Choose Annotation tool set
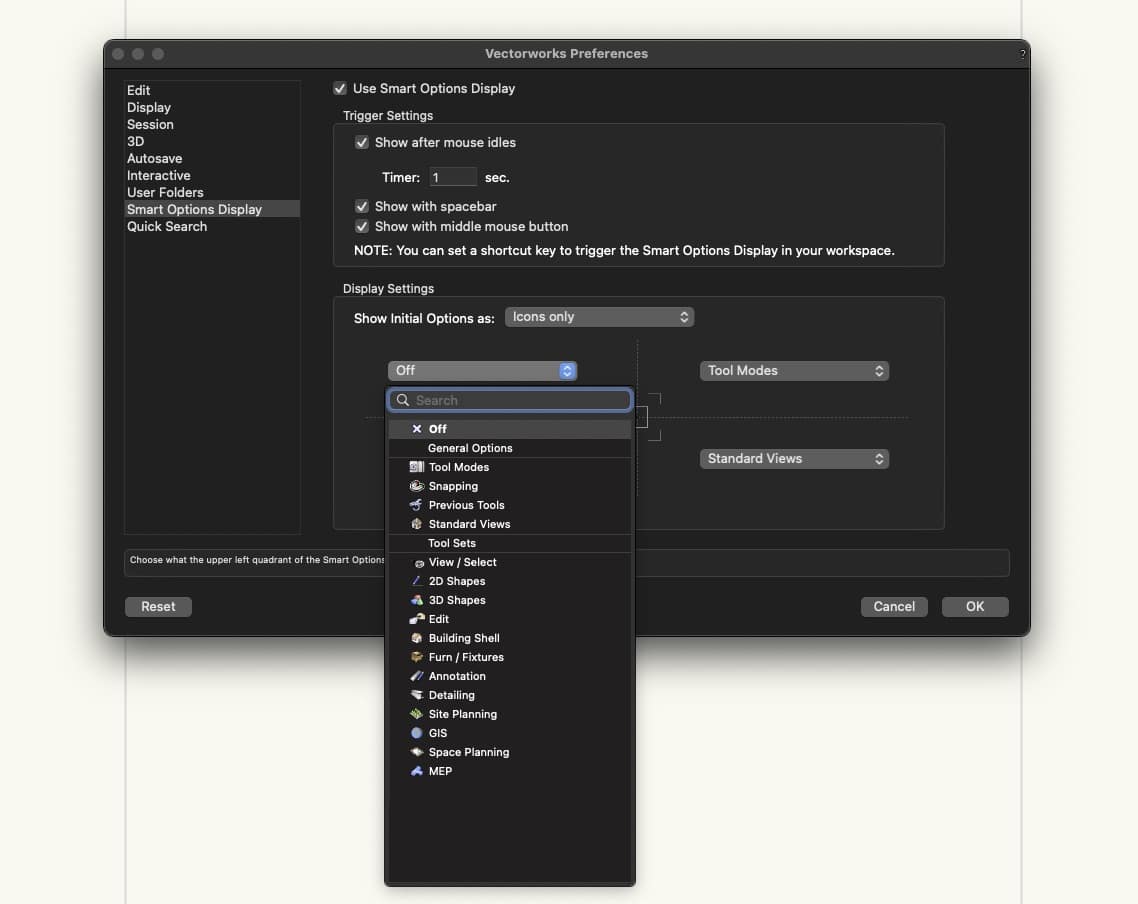This screenshot has width=1138, height=904. (x=509, y=675)
